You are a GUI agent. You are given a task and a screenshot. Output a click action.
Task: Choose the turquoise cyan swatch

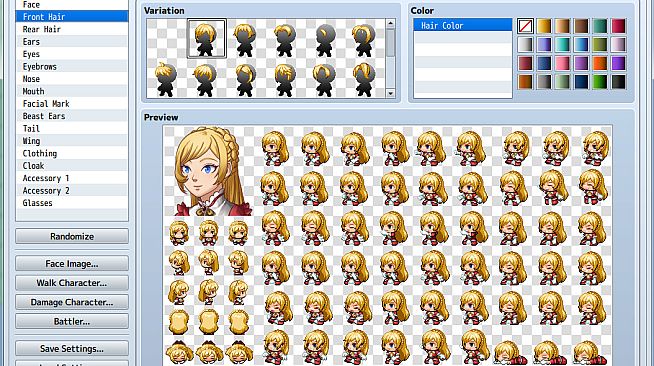point(562,45)
